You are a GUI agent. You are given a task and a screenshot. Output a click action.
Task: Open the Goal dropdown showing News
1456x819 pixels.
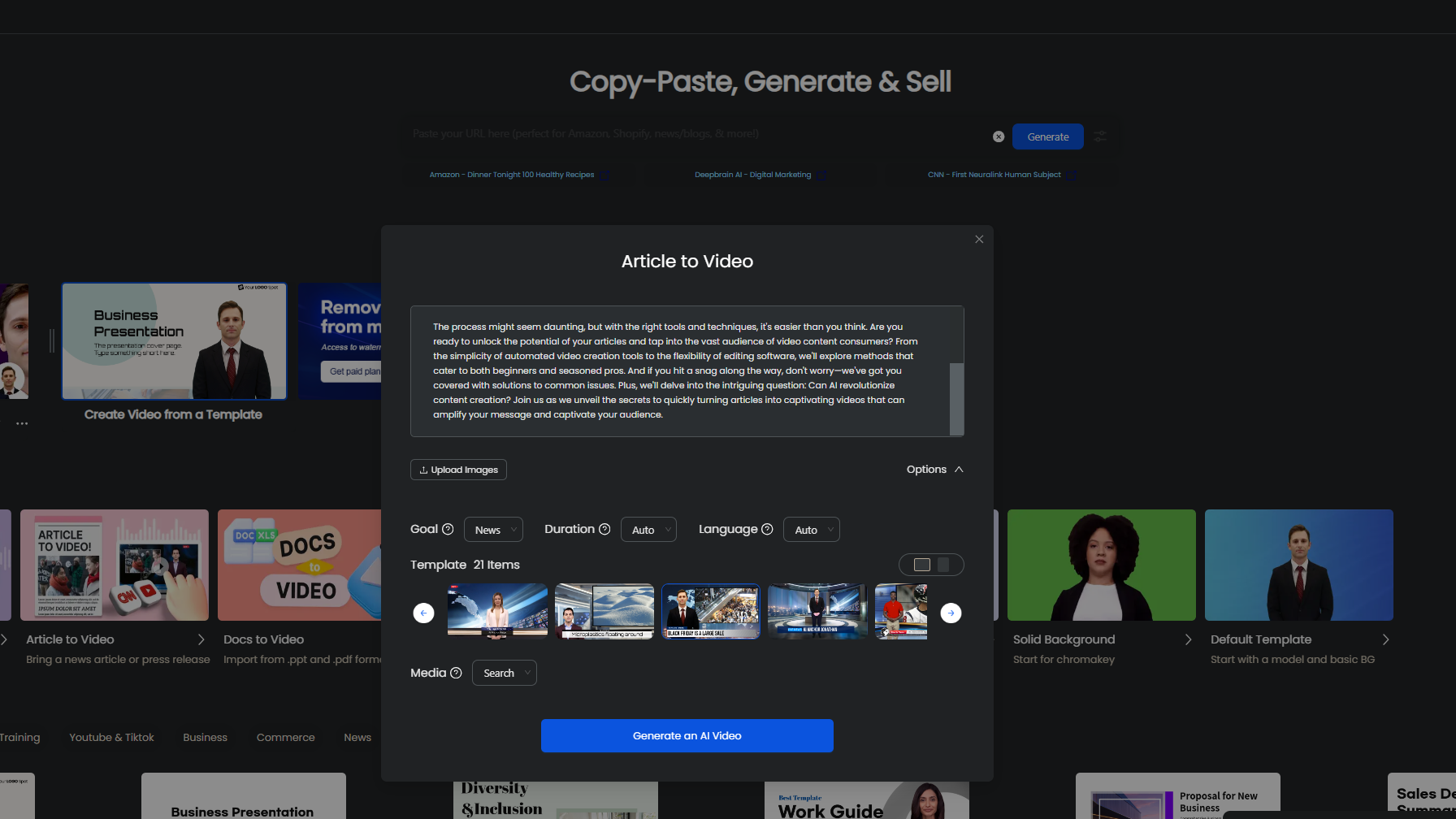click(x=493, y=530)
